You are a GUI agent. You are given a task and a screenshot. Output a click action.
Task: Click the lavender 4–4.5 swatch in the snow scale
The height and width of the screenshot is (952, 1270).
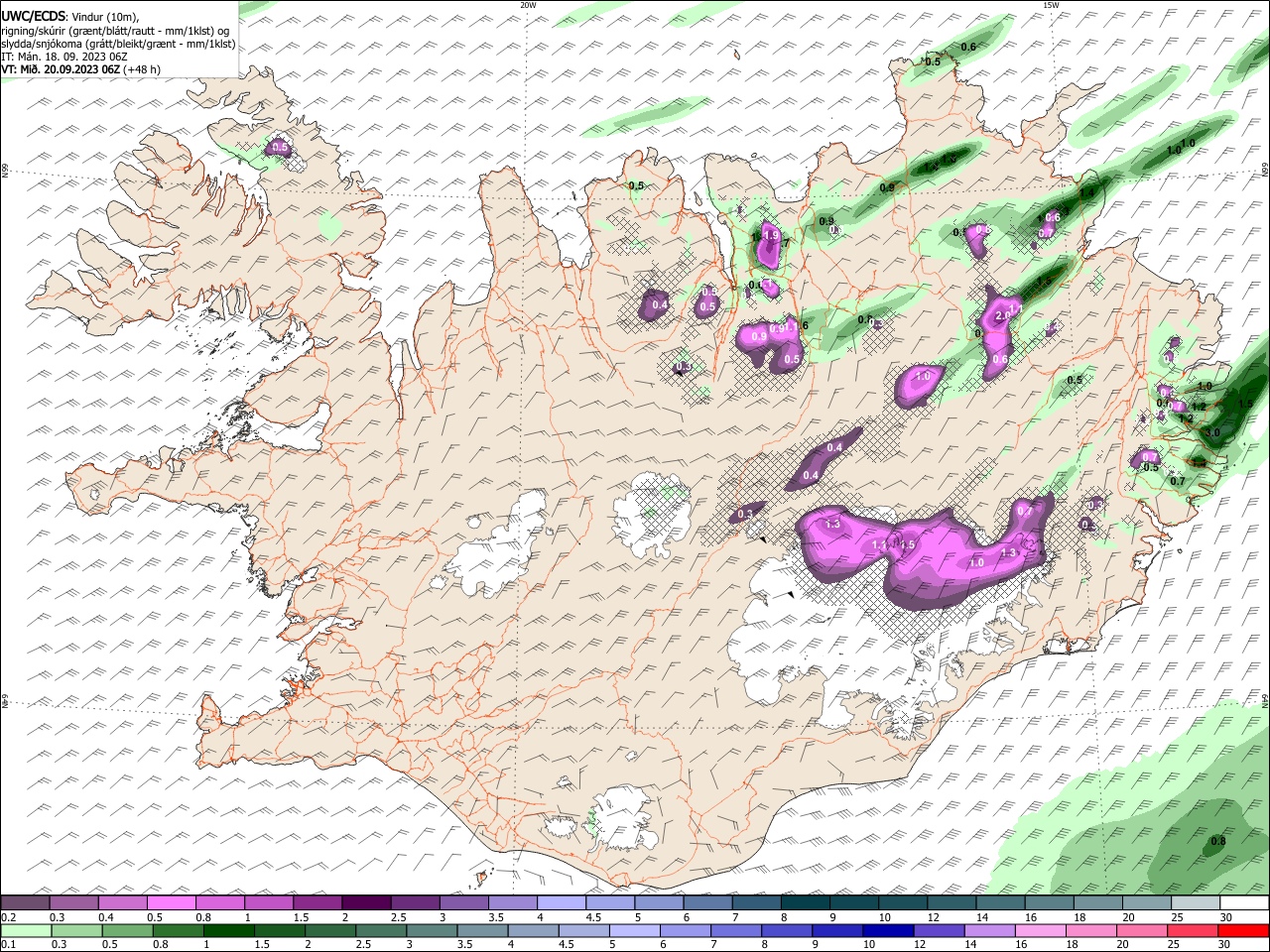pyautogui.click(x=562, y=903)
